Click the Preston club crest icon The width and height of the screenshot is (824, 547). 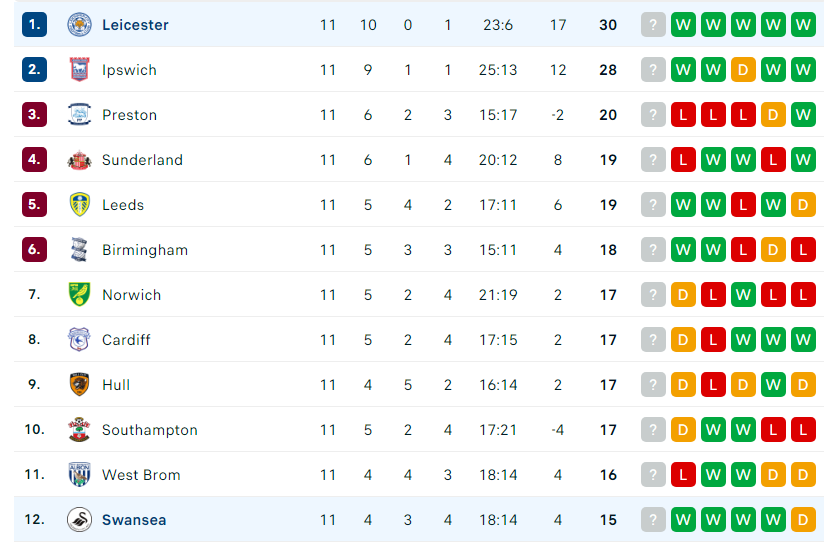tap(79, 115)
